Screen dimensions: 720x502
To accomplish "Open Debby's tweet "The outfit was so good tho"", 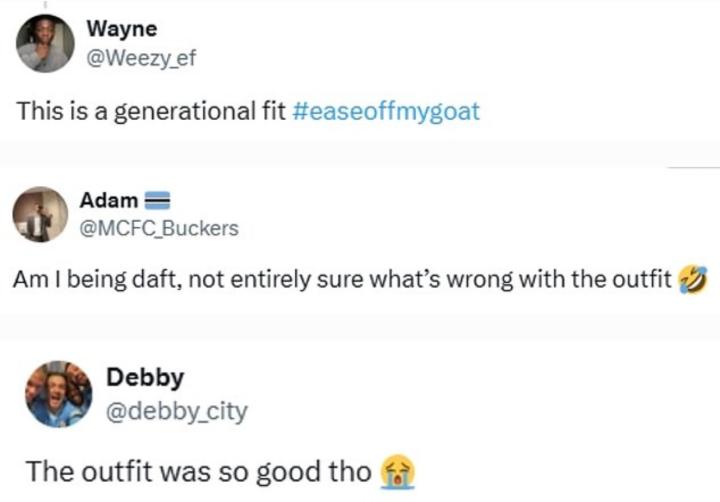I will 198,470.
